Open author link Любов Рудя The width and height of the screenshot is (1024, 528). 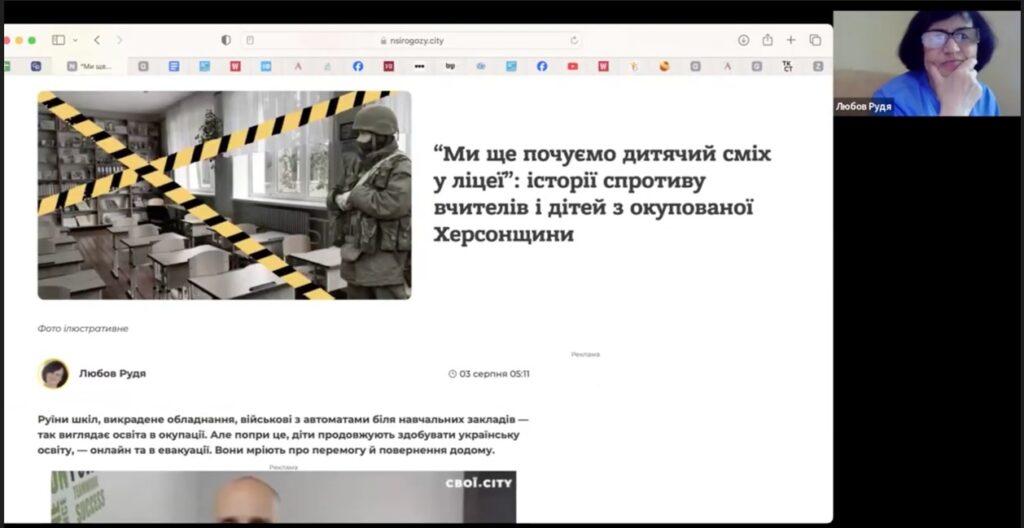pyautogui.click(x=112, y=374)
